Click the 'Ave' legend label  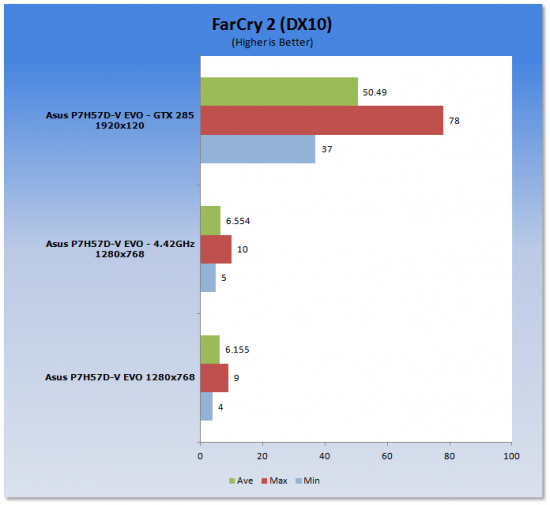coord(245,480)
